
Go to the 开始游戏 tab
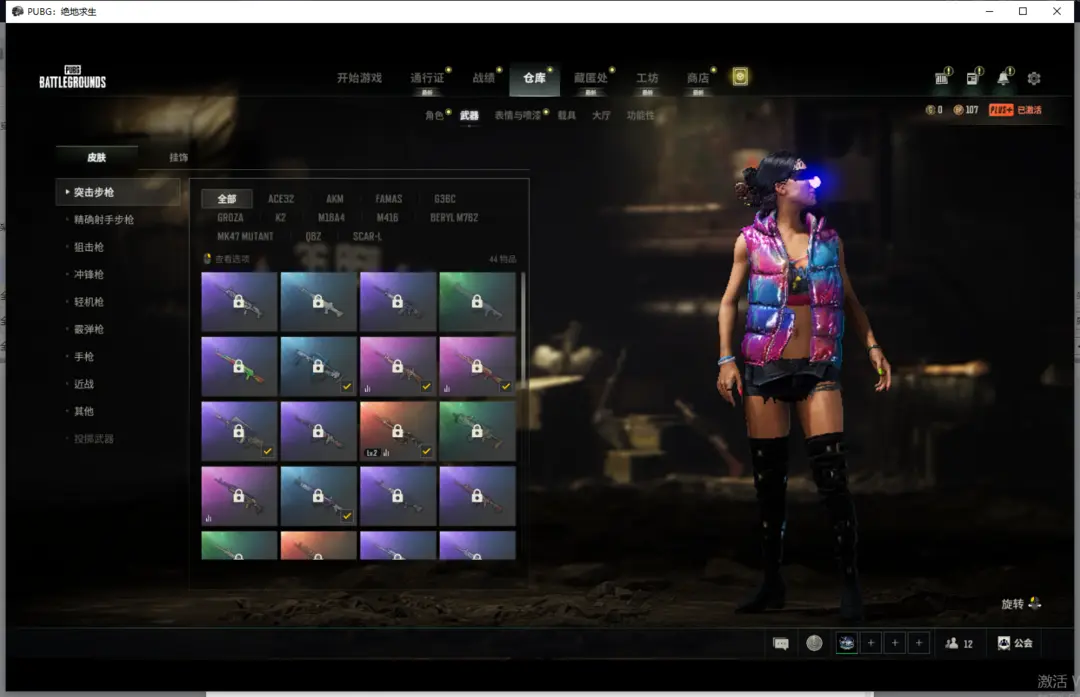click(359, 78)
